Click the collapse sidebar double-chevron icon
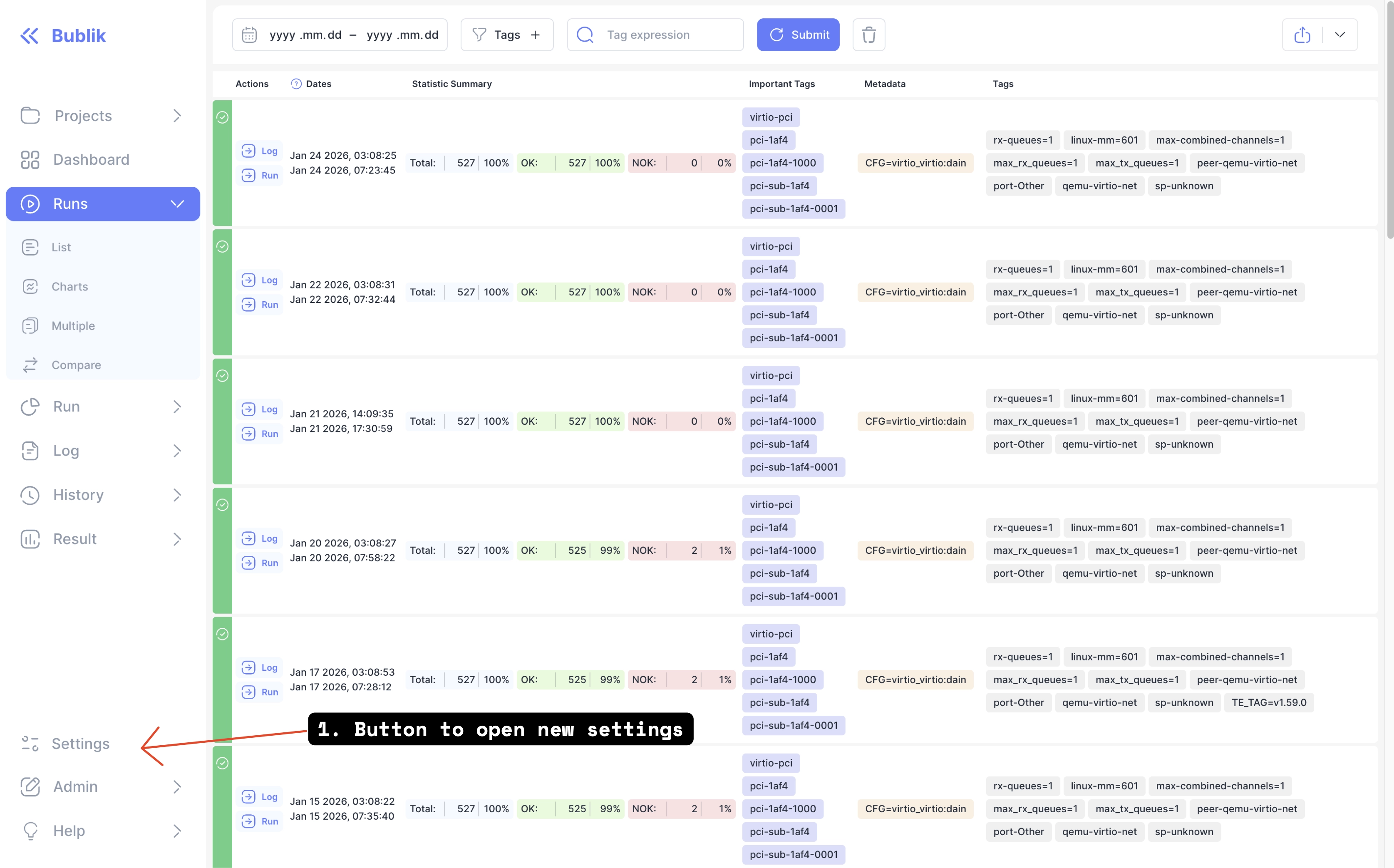This screenshot has height=868, width=1394. click(29, 36)
